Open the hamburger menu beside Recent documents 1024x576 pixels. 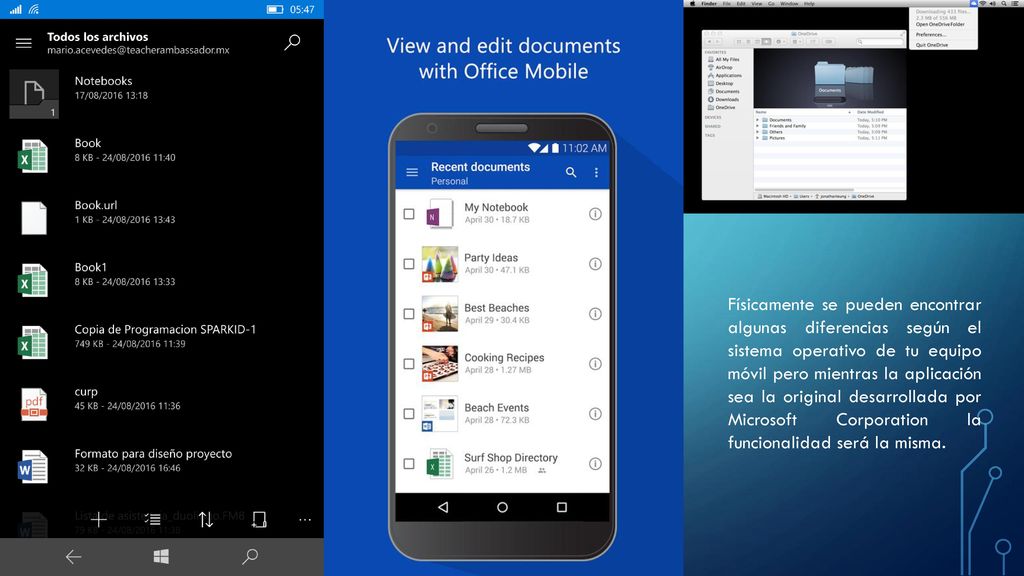pos(412,172)
